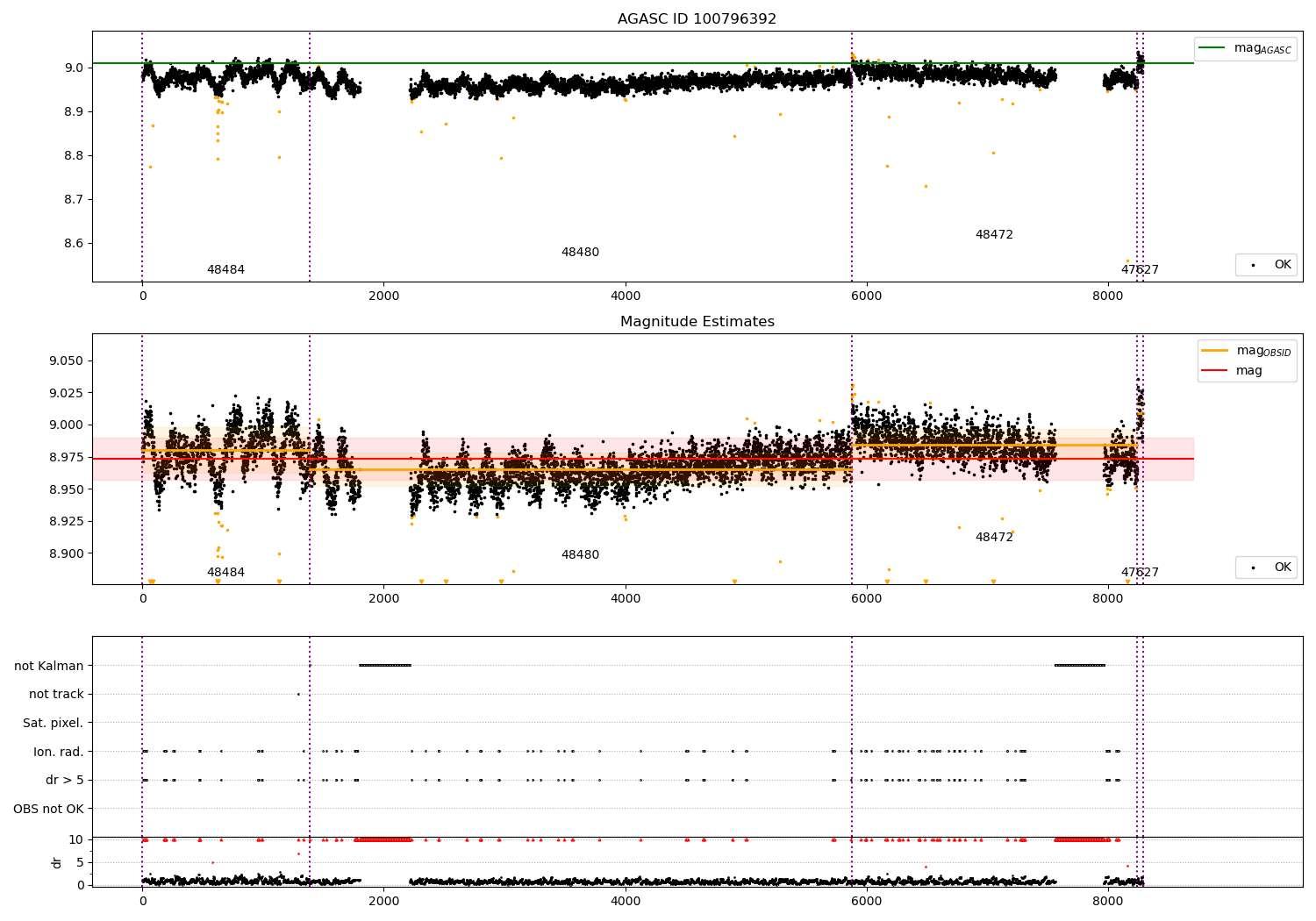Click obsid label '48480' in Magnitude Estimates plot
The width and height of the screenshot is (1316, 921).
tap(580, 555)
